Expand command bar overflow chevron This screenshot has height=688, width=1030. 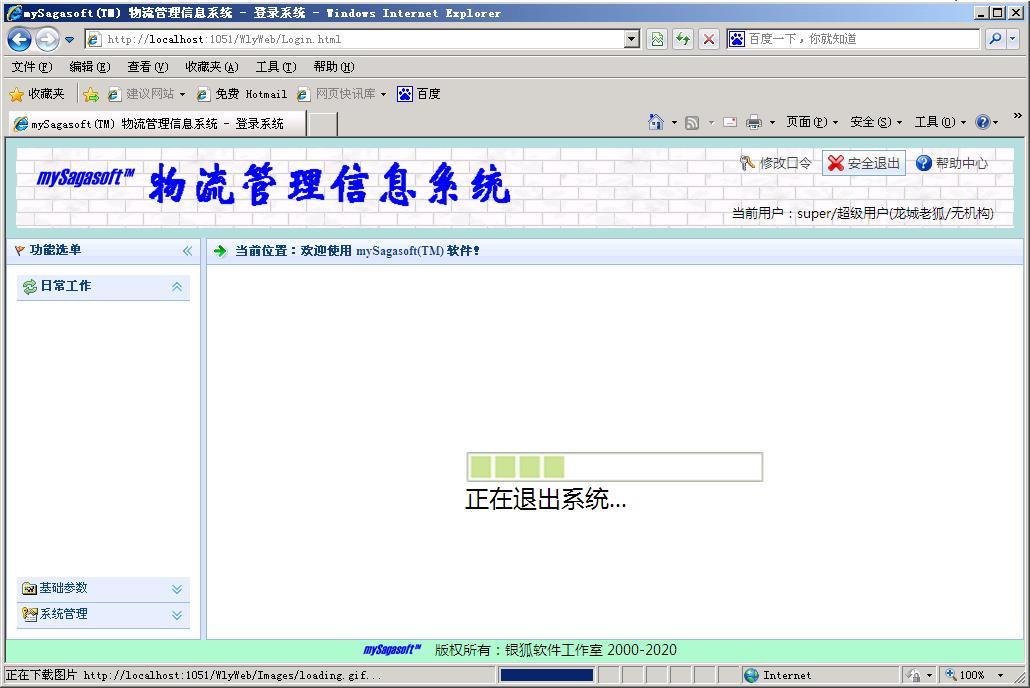1018,116
